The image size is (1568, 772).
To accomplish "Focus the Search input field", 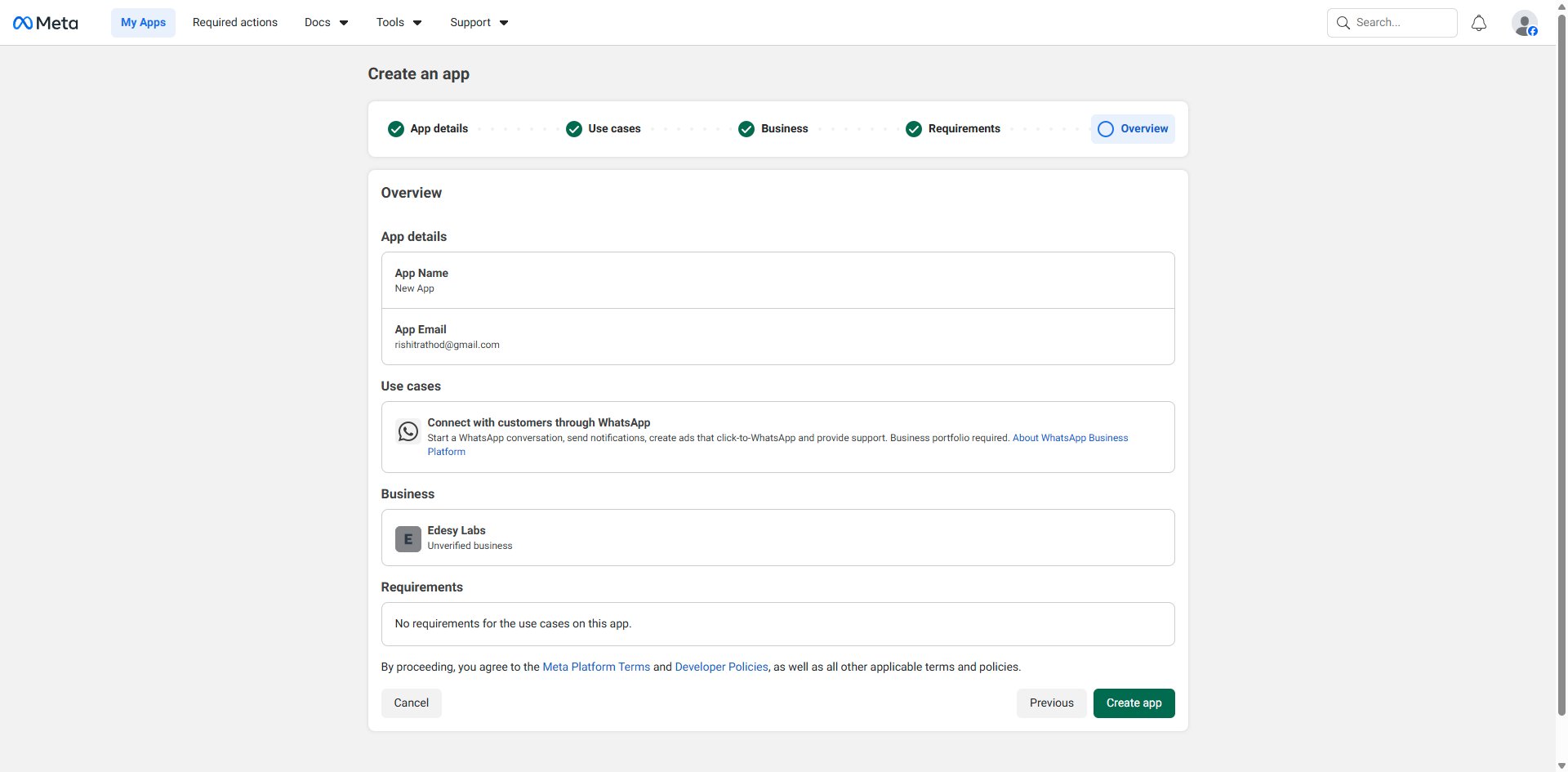I will (x=1392, y=23).
